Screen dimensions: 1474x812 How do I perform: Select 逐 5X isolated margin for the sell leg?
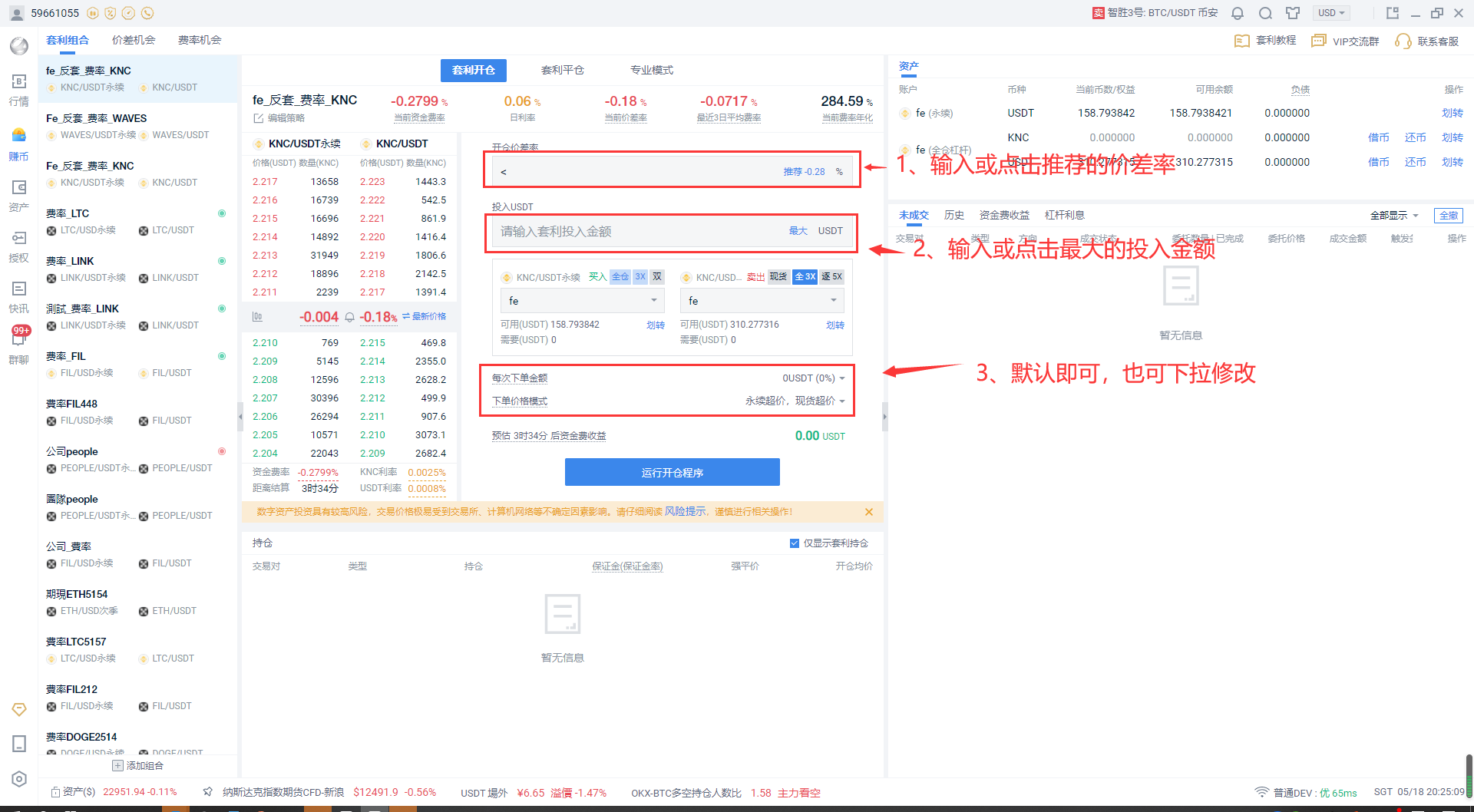pyautogui.click(x=831, y=277)
